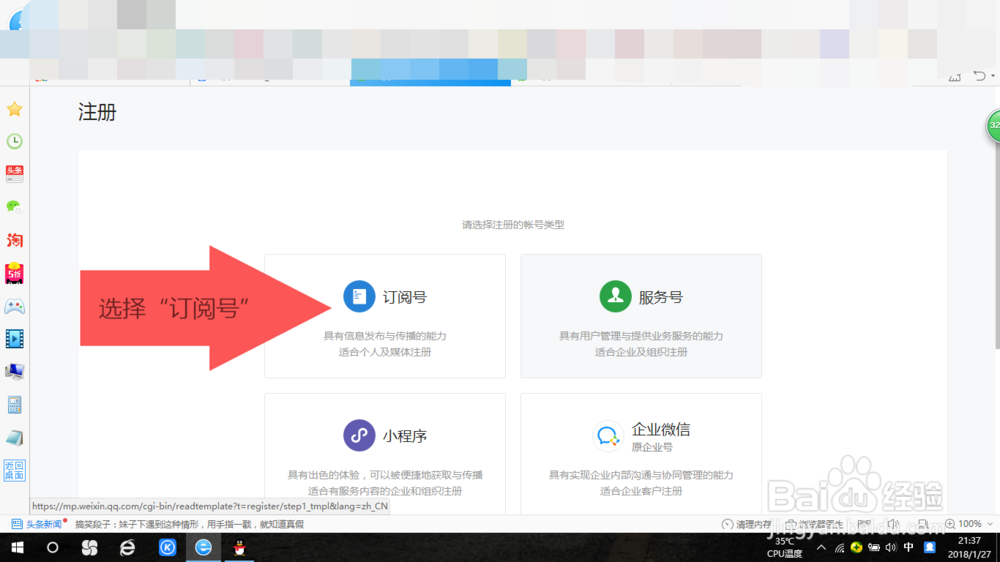The height and width of the screenshot is (562, 1000).
Task: Click the undo arrow in browser toolbar
Action: tap(980, 76)
